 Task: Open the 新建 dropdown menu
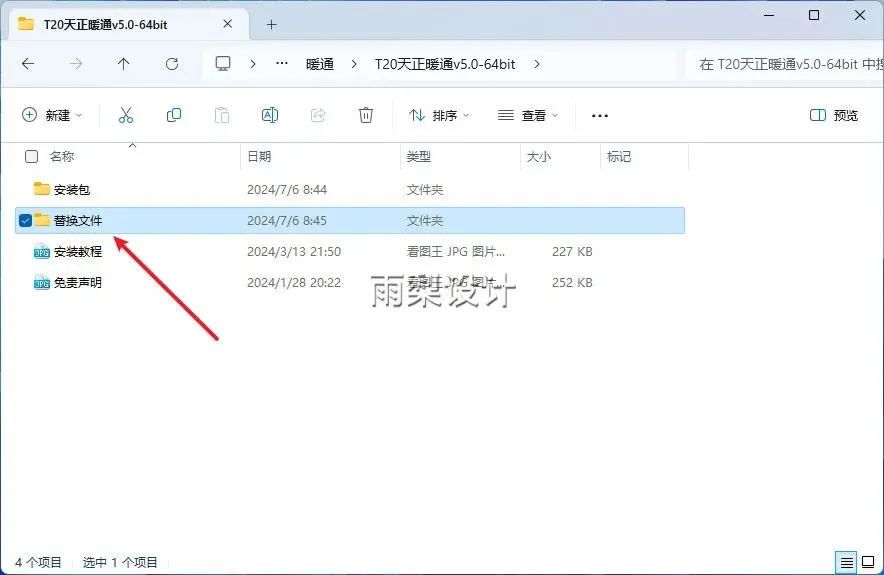52,115
